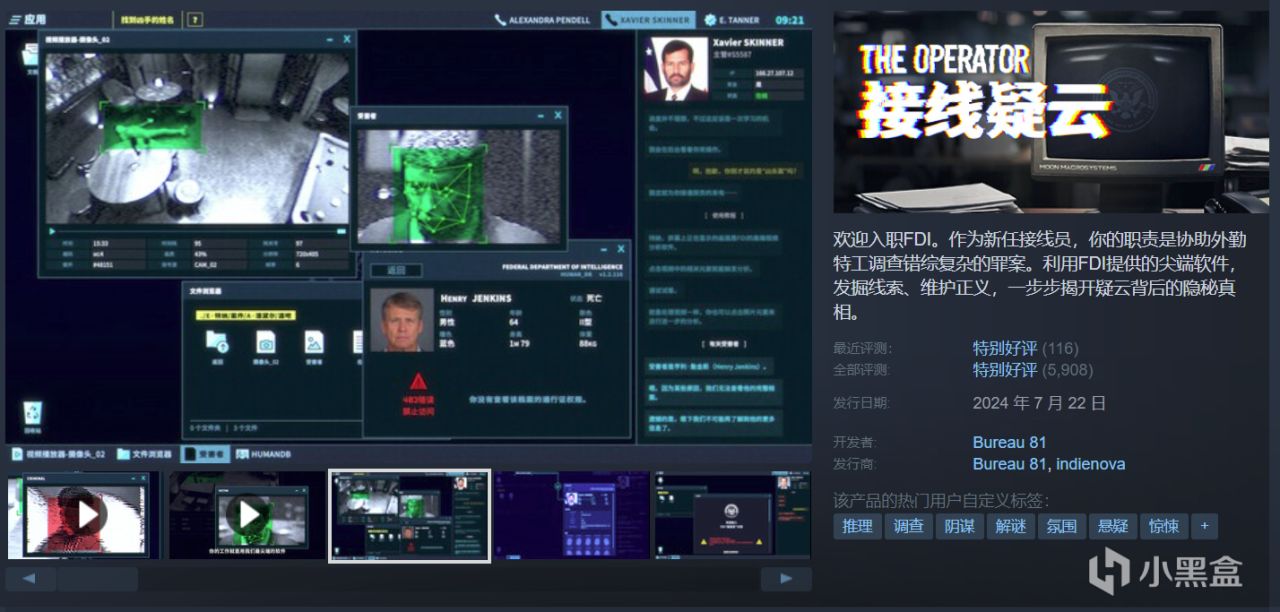Click the right arrow of thumbnail strip

point(786,579)
